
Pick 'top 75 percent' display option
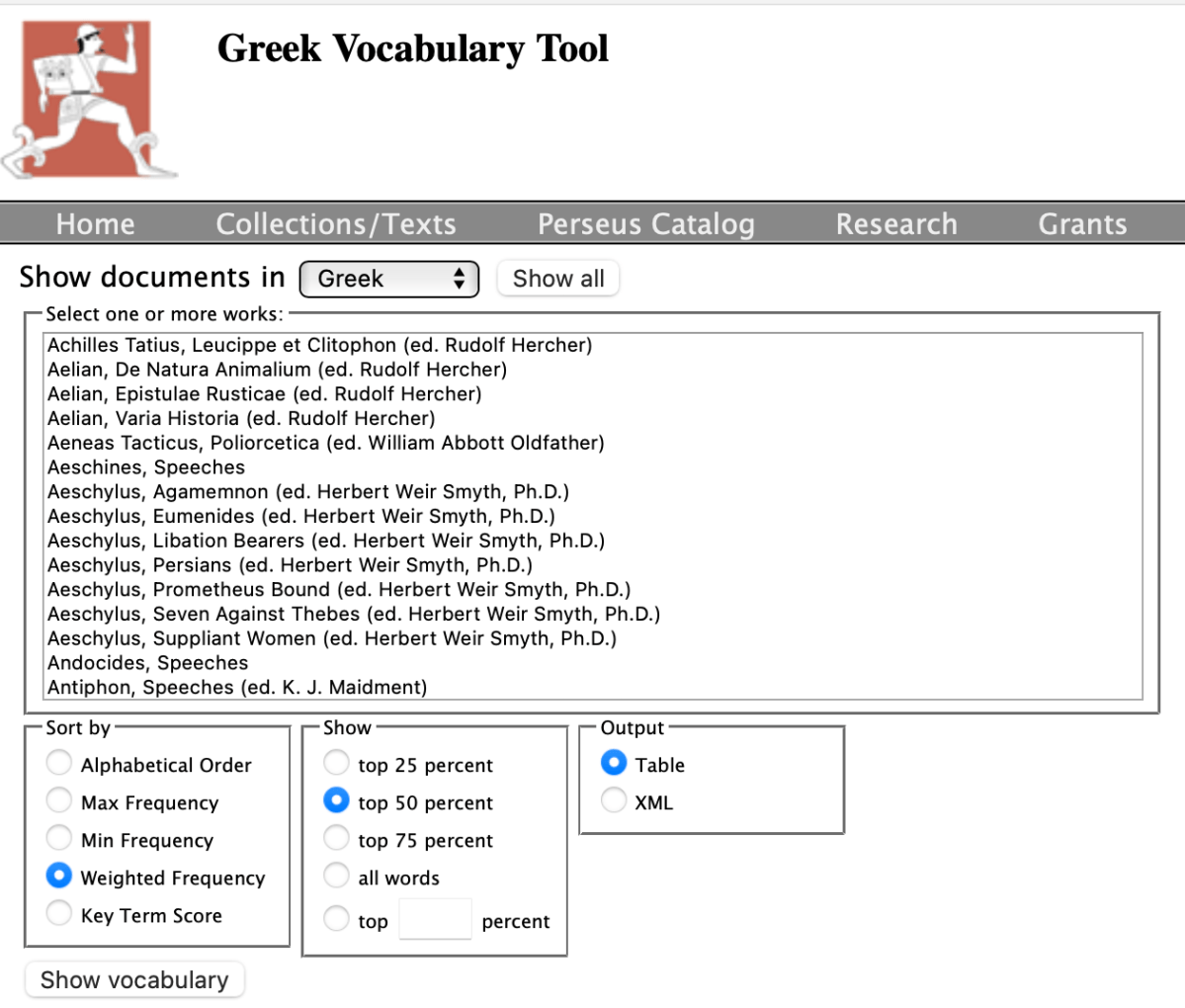(336, 838)
